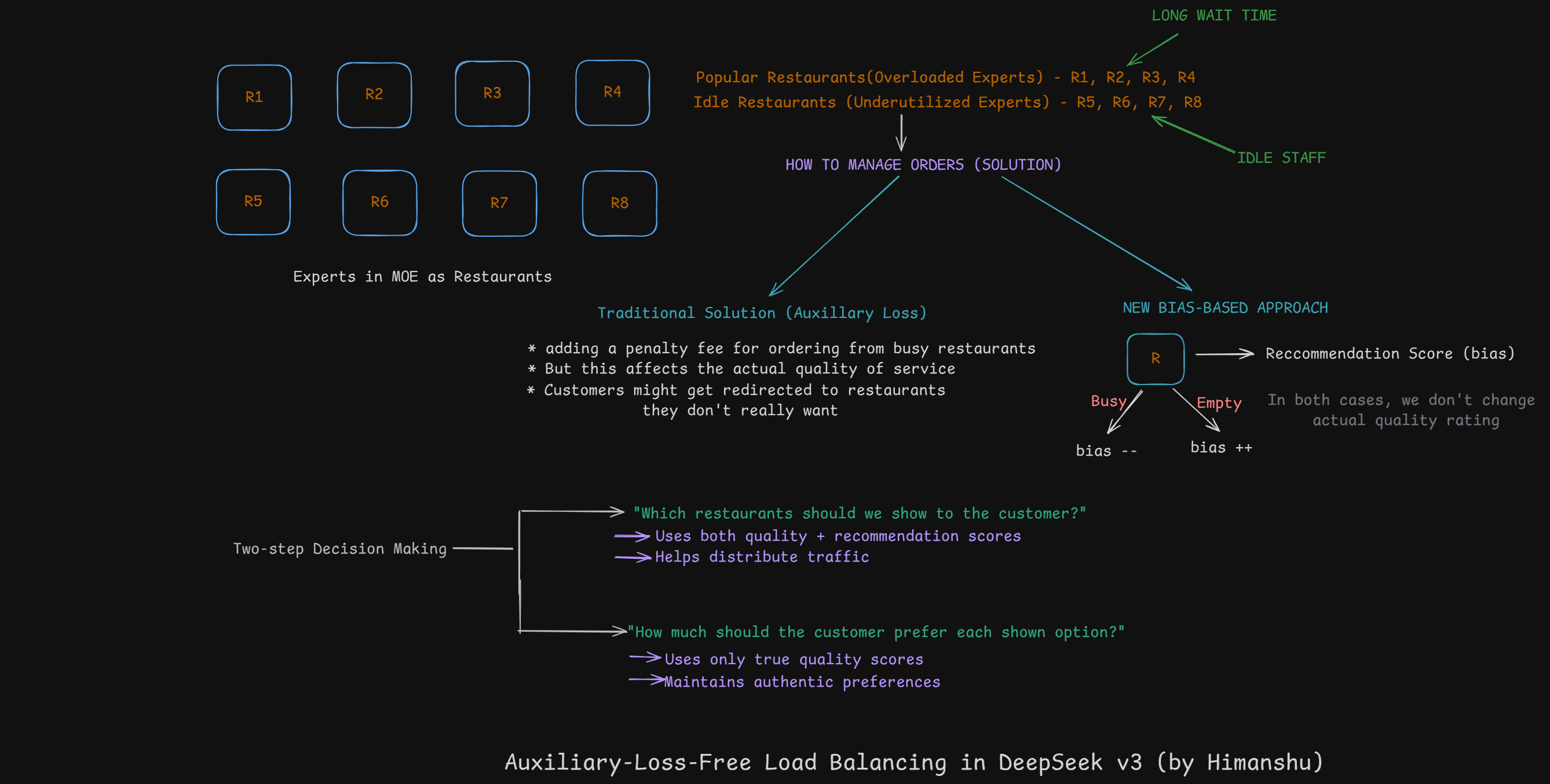Select the red 'Empty' label
This screenshot has width=1550, height=784.
click(1219, 403)
